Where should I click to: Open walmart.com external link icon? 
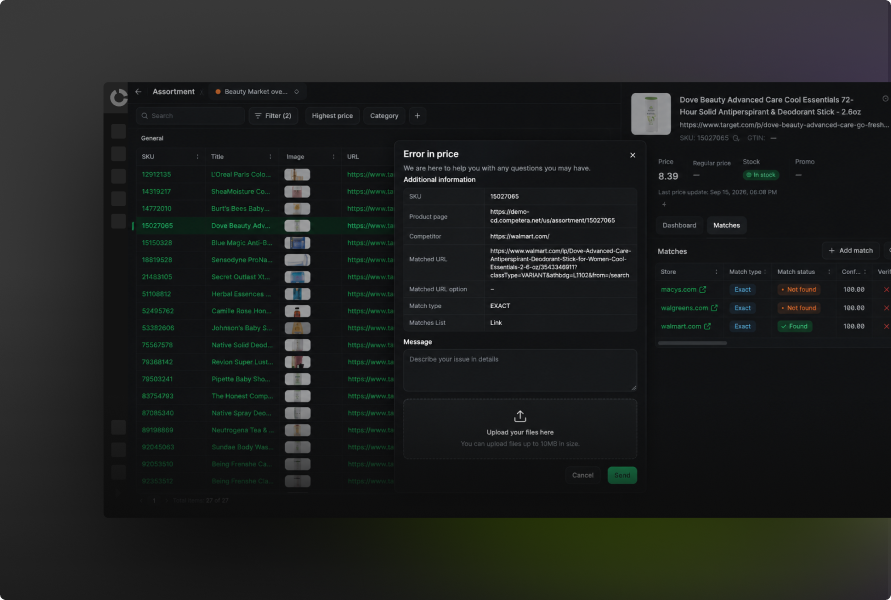pos(707,326)
